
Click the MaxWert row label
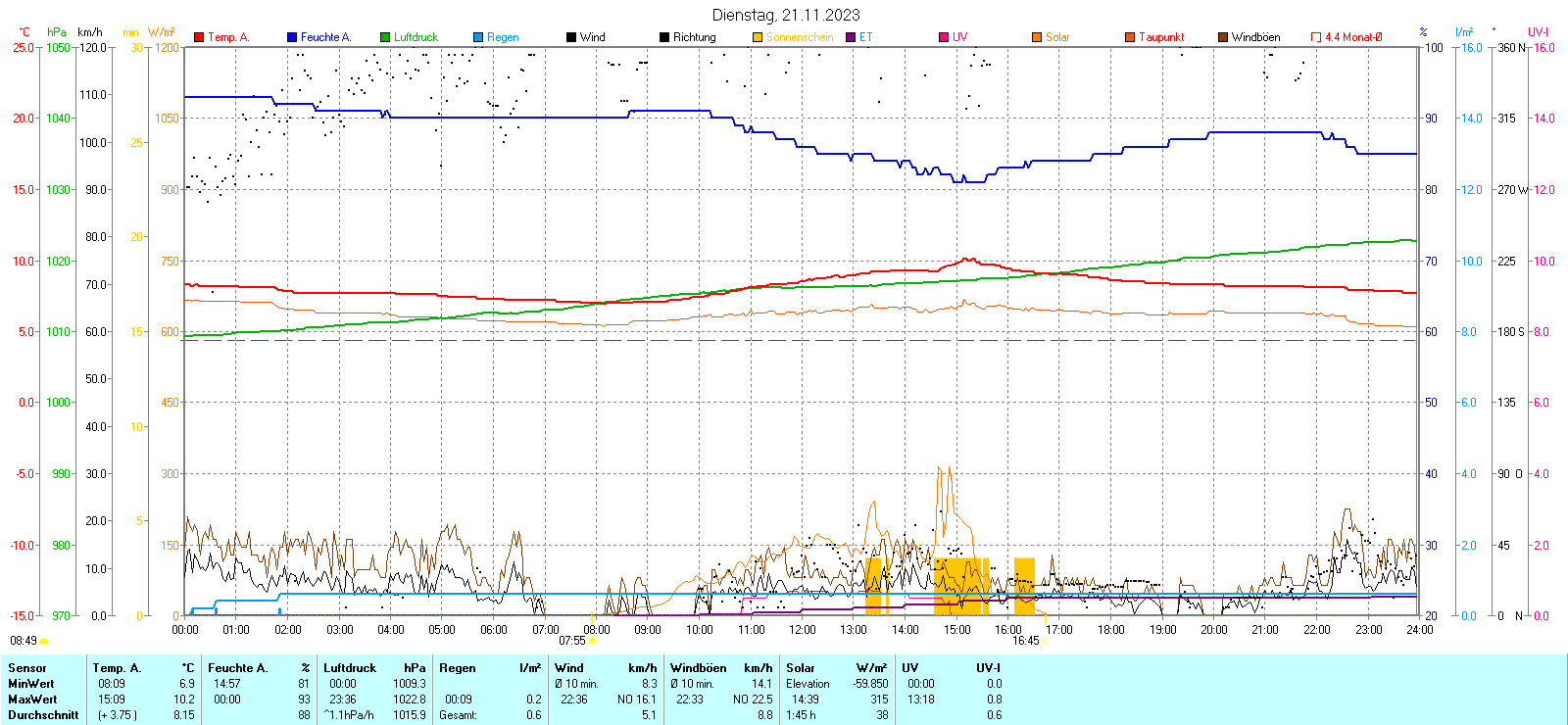(x=32, y=700)
